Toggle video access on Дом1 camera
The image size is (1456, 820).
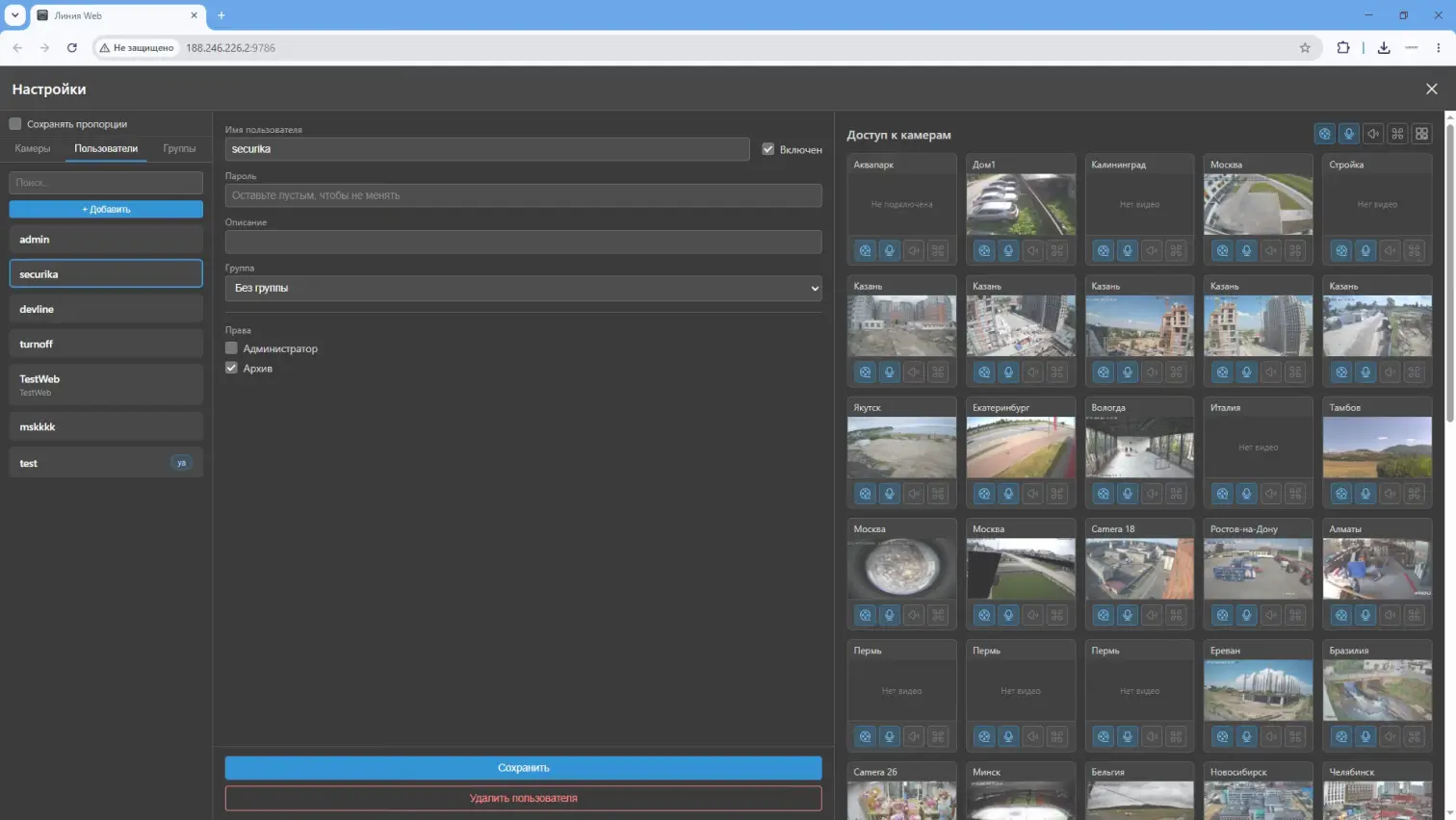click(984, 251)
